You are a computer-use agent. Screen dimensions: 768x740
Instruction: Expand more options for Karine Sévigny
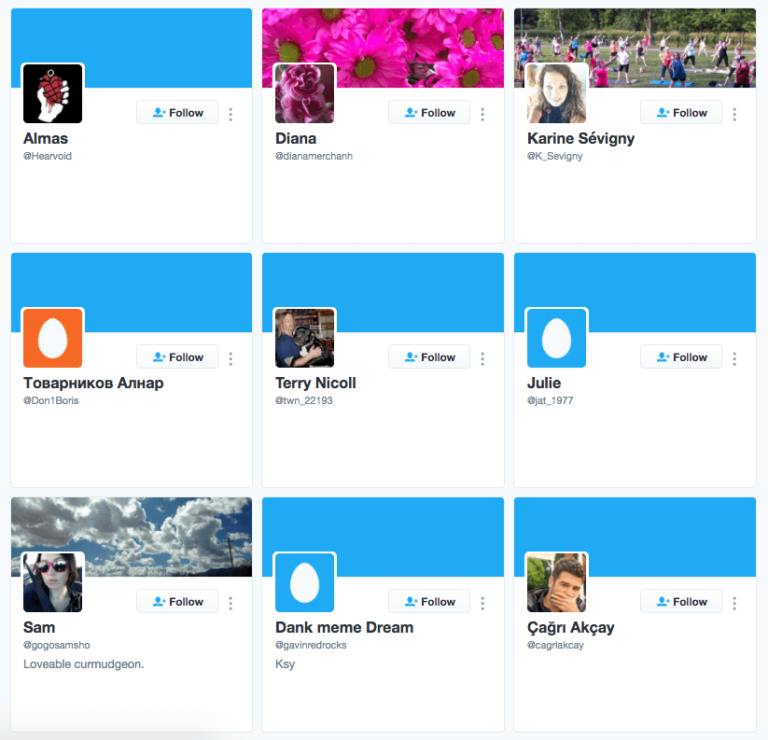[x=734, y=114]
